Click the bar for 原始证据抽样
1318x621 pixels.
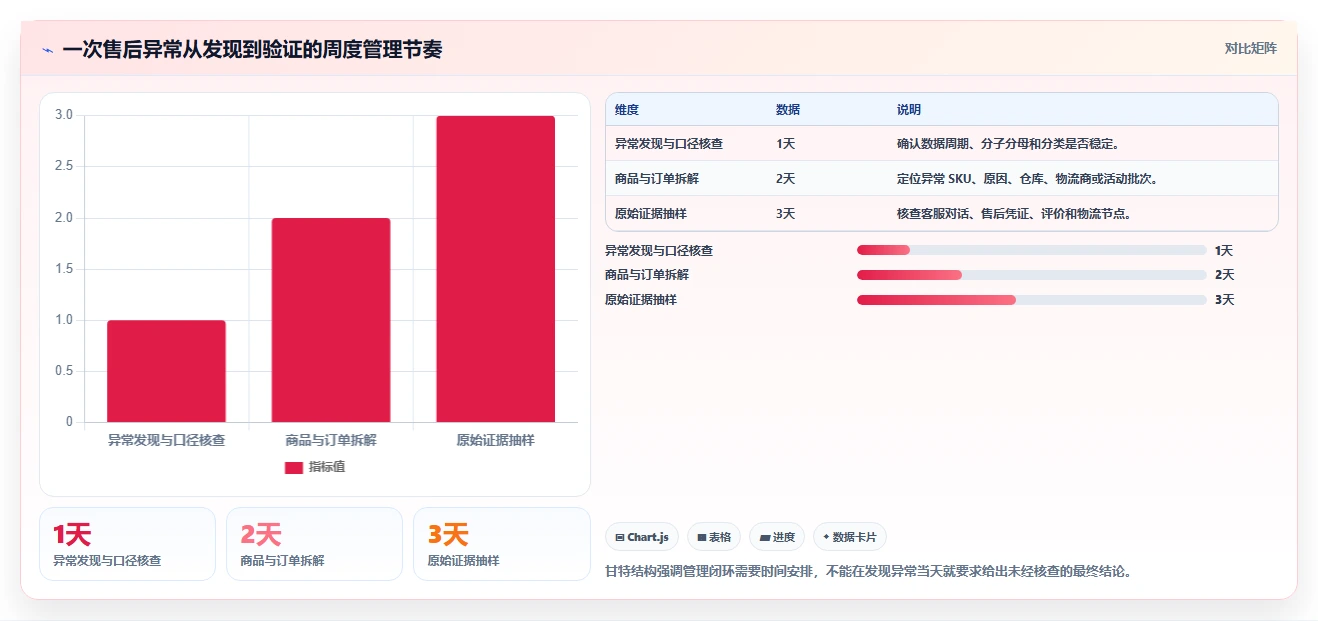click(x=495, y=269)
